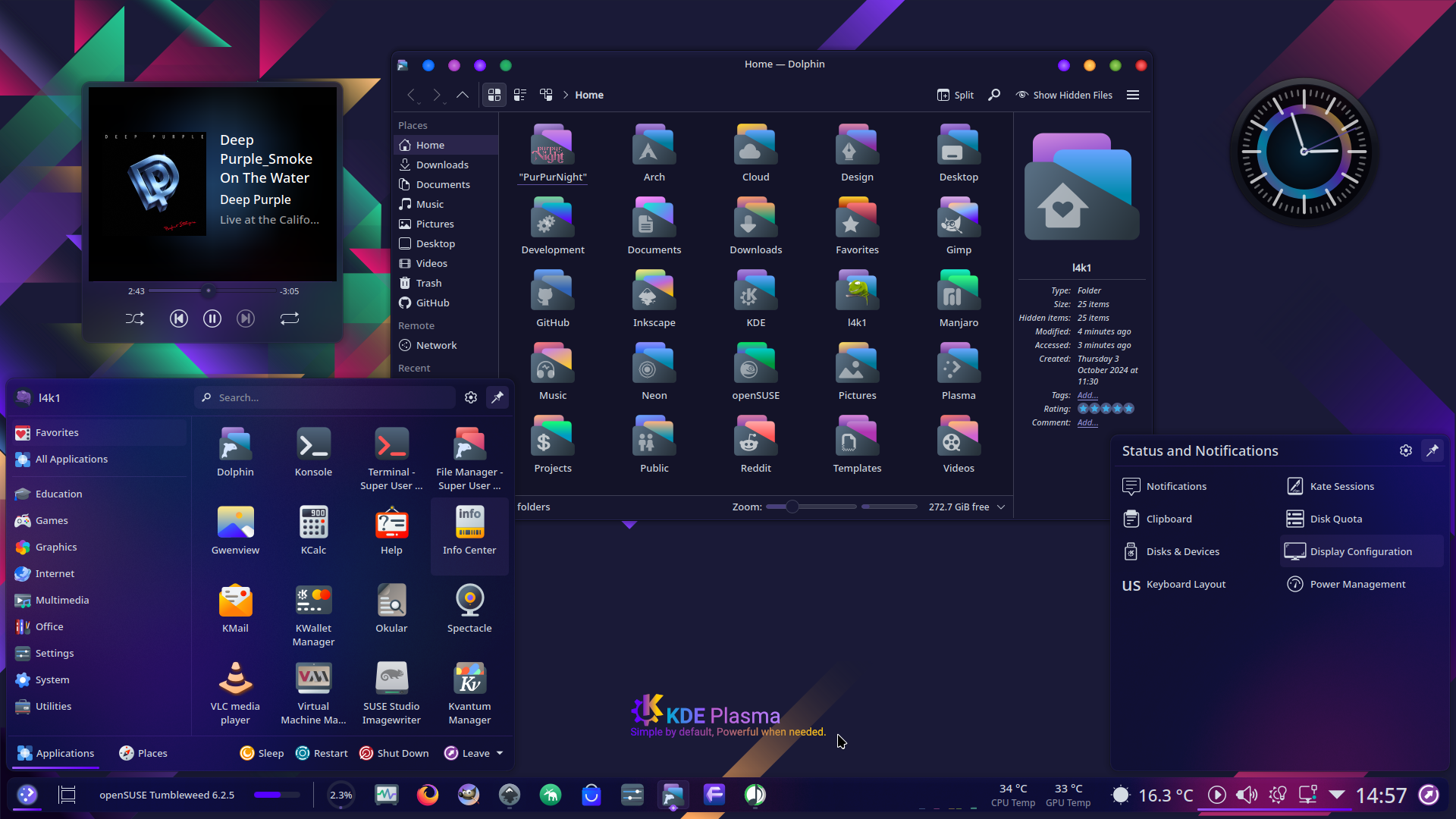Screen dimensions: 1456x819
Task: Collapse system tray hidden icons arrow
Action: [x=1337, y=794]
